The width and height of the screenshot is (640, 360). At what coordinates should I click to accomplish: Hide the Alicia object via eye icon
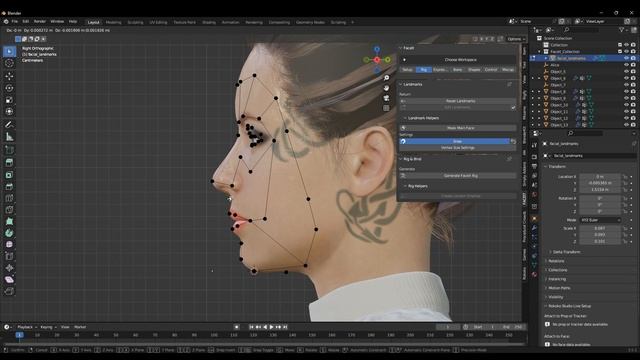click(626, 65)
